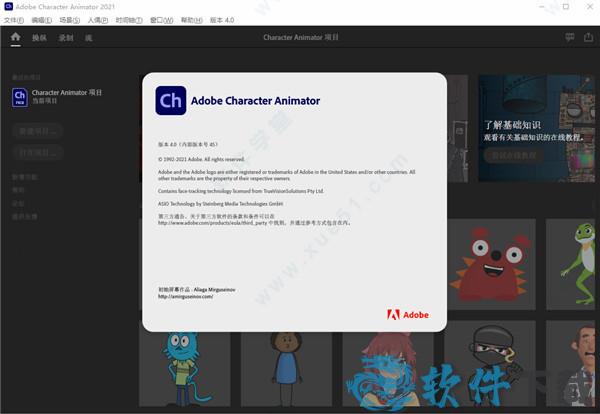The image size is (600, 414).
Task: Switch to the 流 (Stream) workspace tab
Action: click(x=89, y=37)
